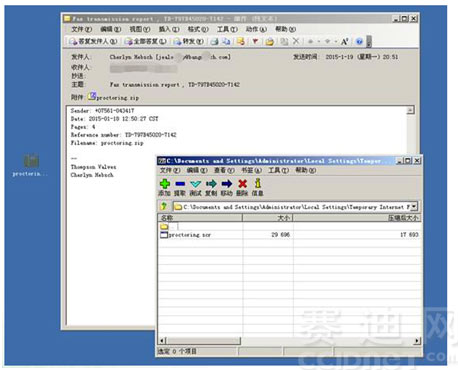Image resolution: width=458 pixels, height=370 pixels.
Task: Open the 工具 menu in the 7-Zip window
Action: tap(279, 170)
